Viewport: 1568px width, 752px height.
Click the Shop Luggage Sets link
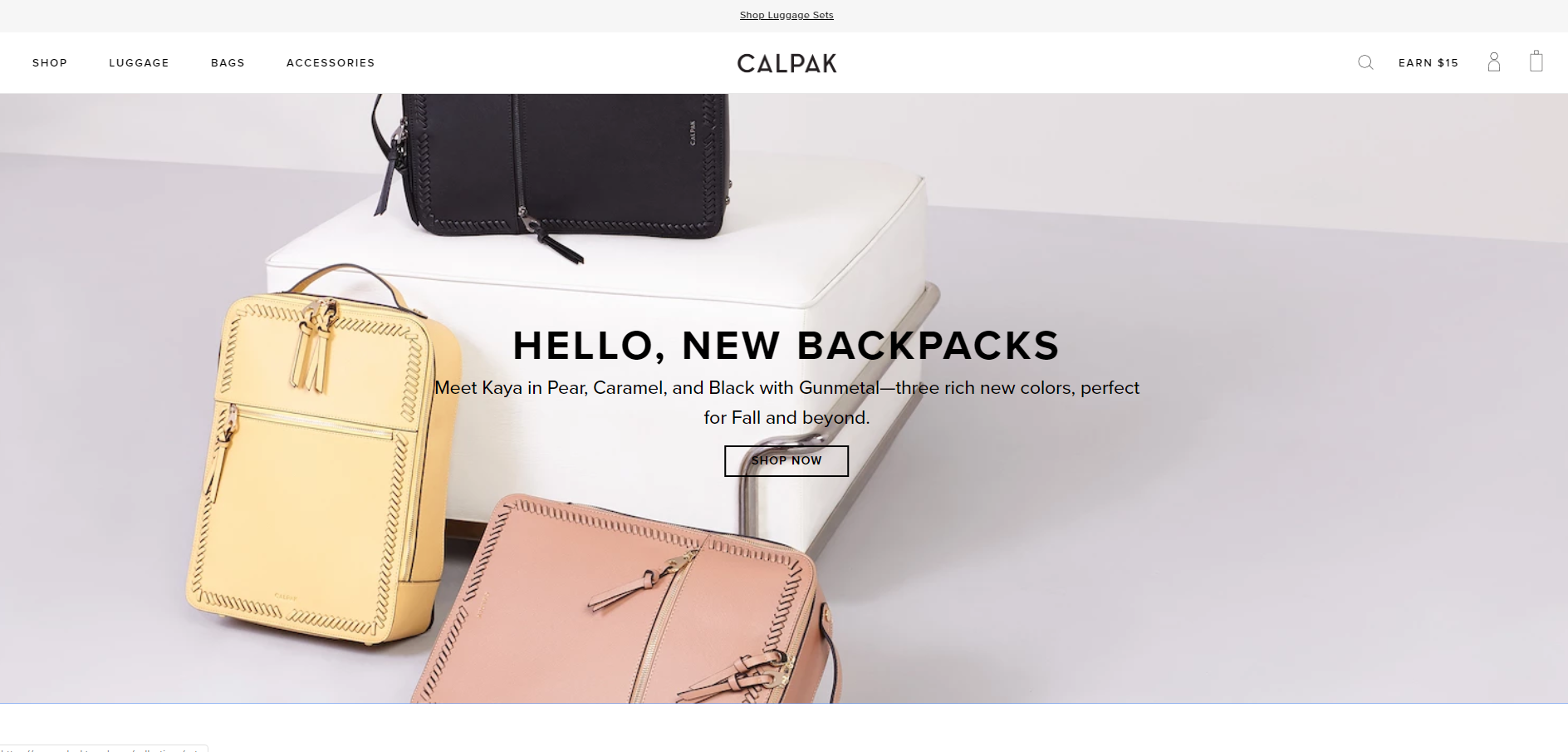[x=786, y=15]
